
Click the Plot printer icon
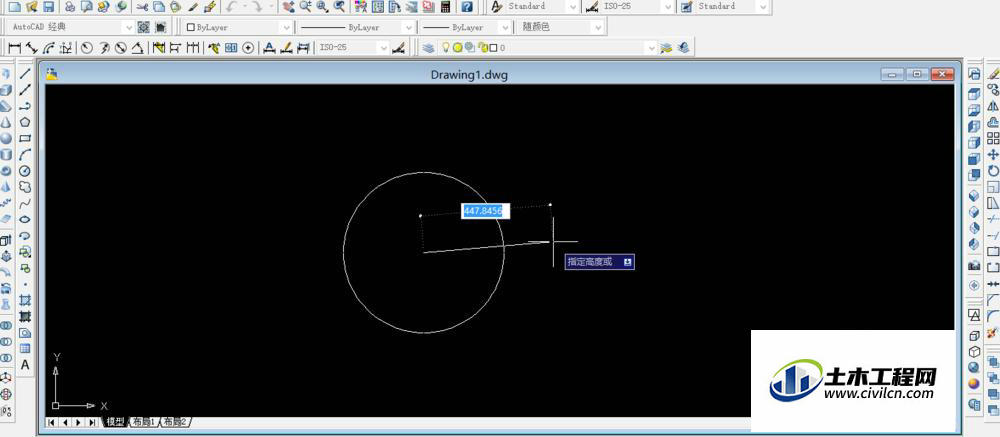tap(70, 7)
